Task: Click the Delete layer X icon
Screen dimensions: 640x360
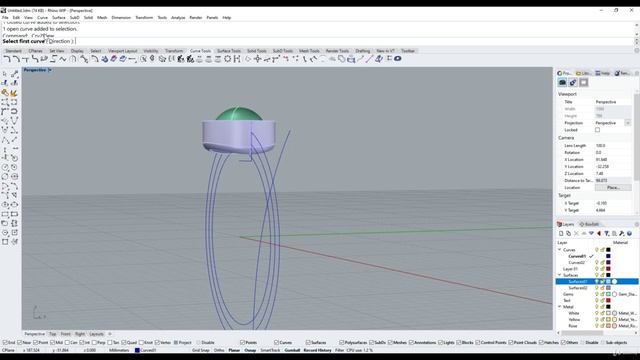Action: (576, 233)
